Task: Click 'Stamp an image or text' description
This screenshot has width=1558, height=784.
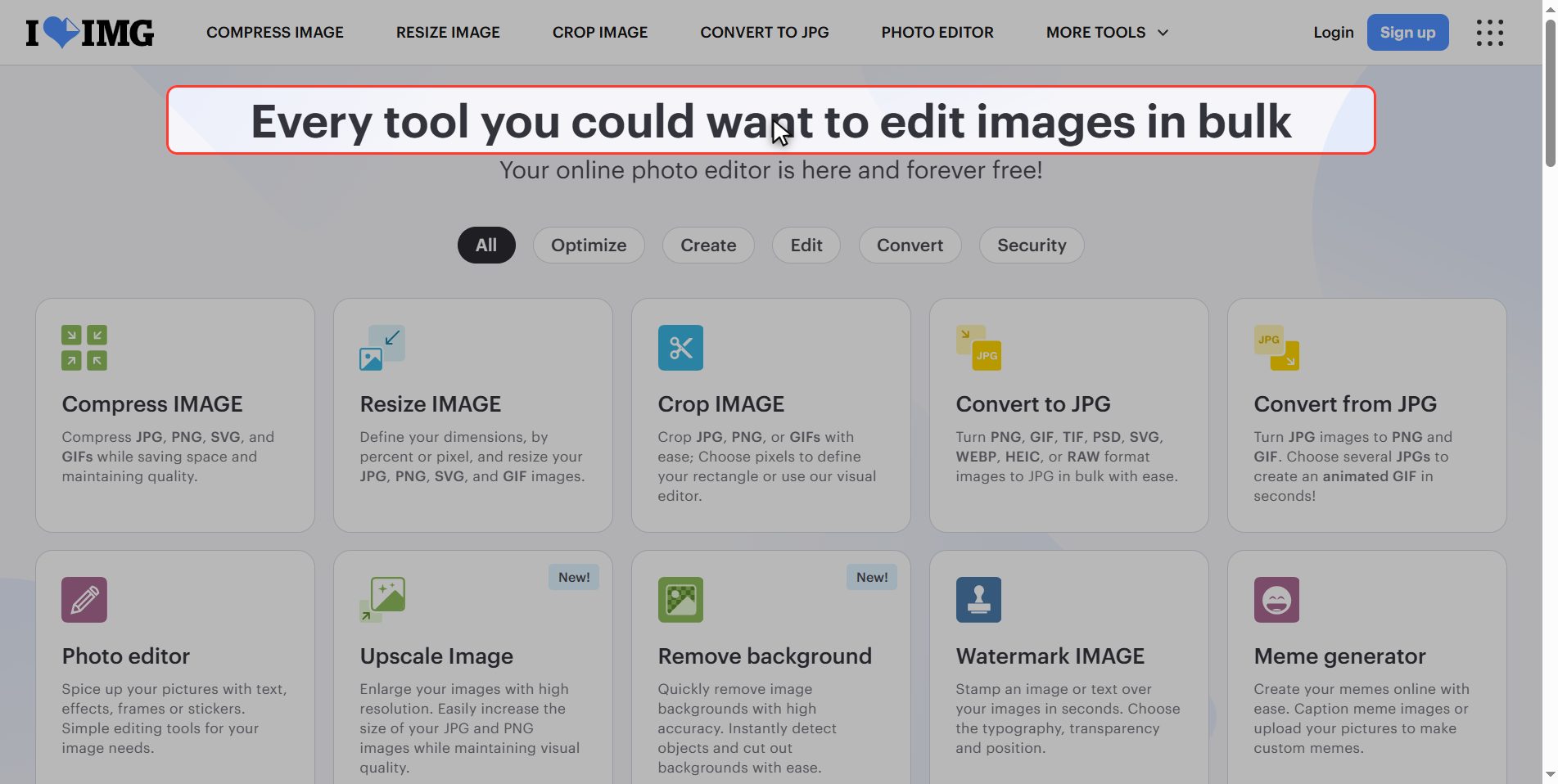Action: pyautogui.click(x=1068, y=719)
